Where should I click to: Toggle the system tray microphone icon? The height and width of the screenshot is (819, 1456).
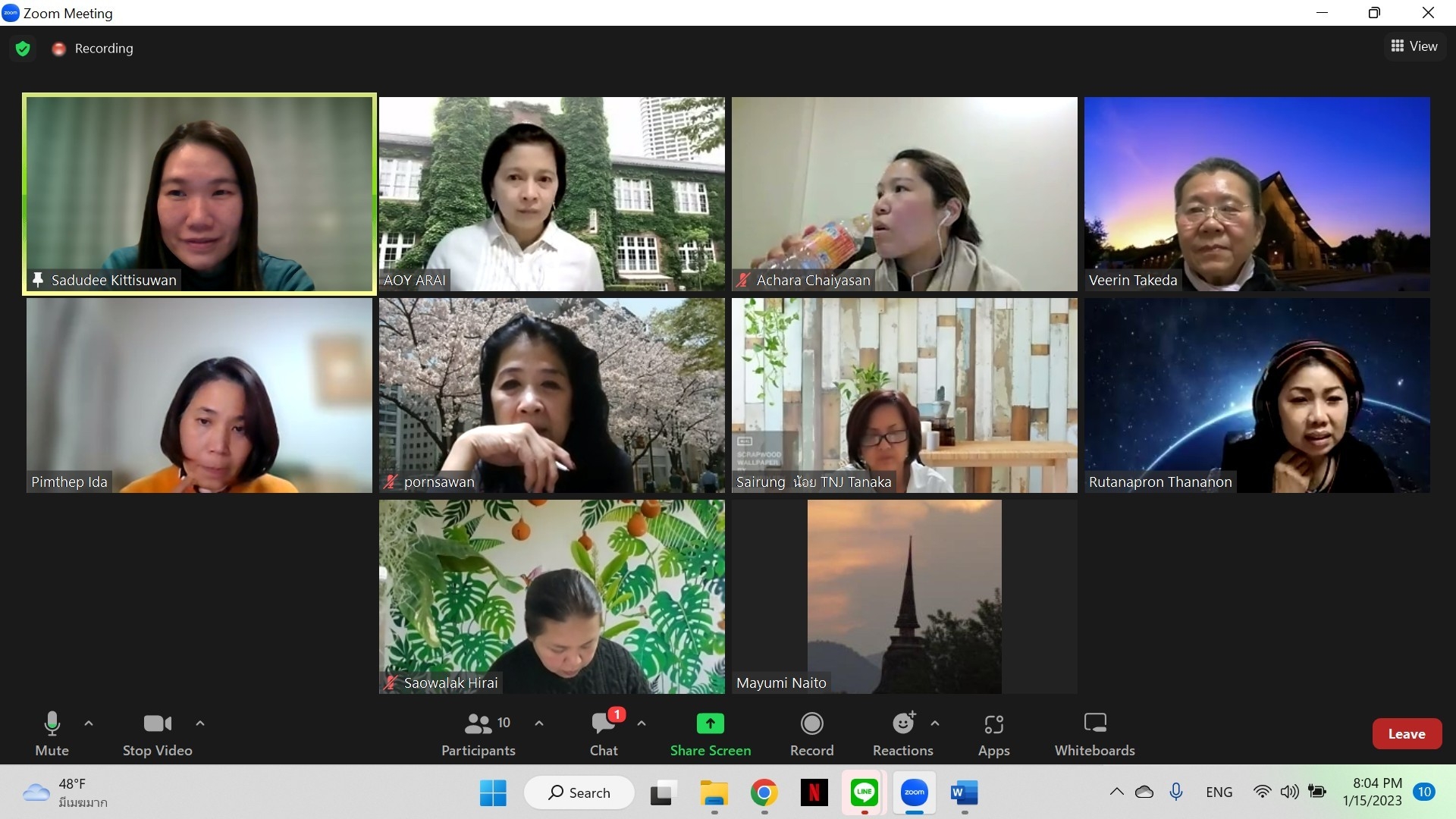pos(1176,792)
